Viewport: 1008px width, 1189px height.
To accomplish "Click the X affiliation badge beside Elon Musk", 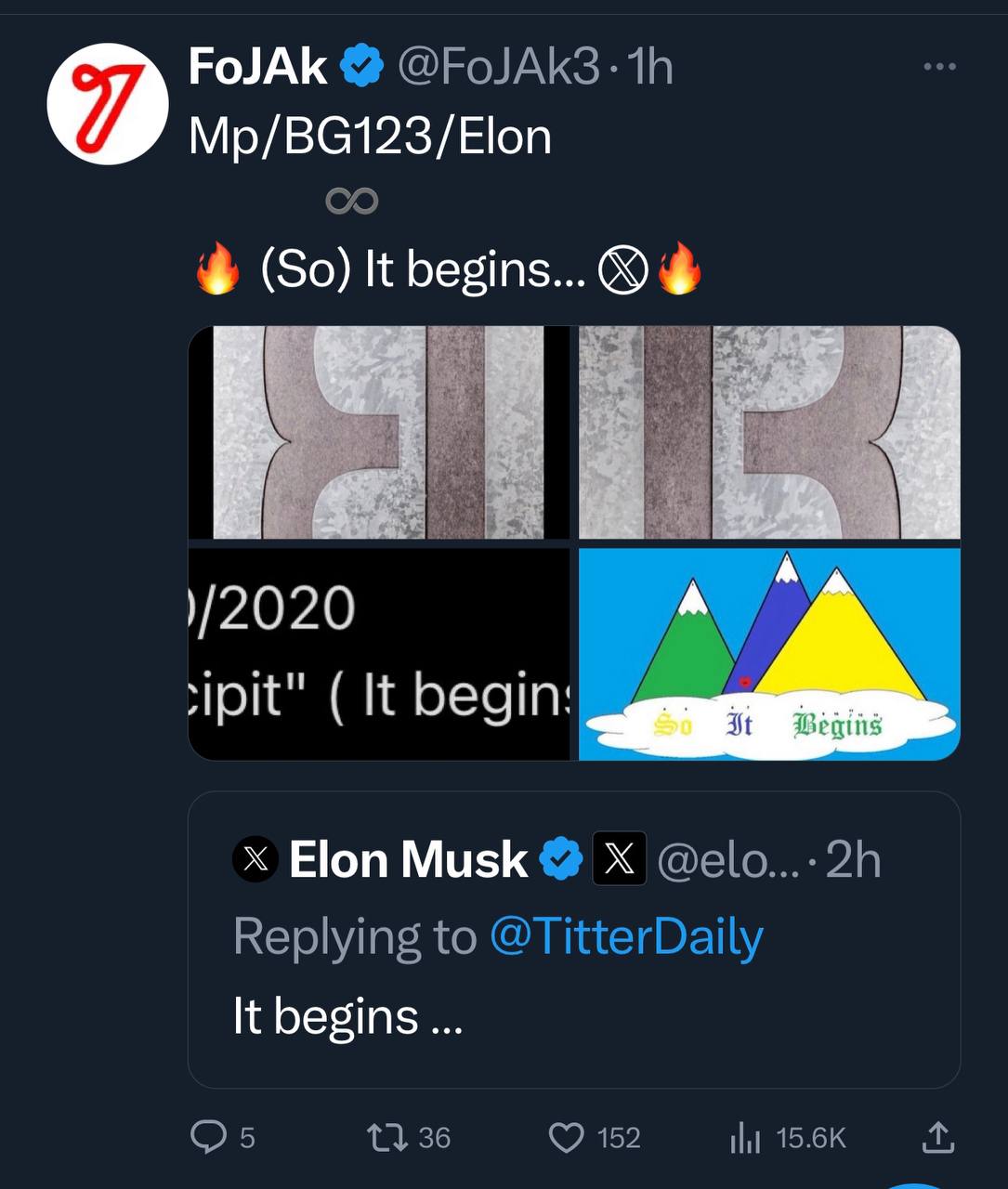I will click(619, 859).
